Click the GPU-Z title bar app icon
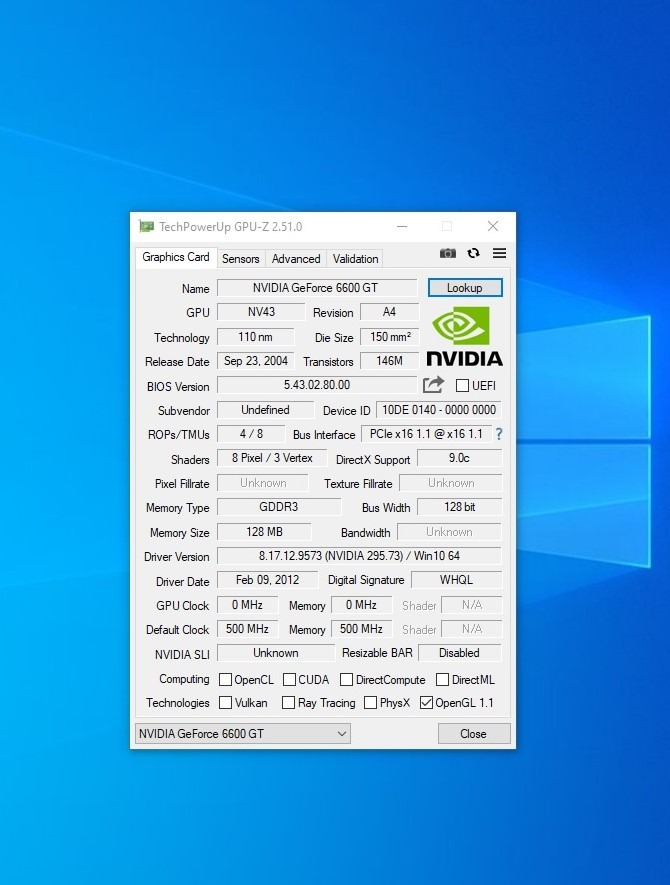670x885 pixels. (x=147, y=226)
